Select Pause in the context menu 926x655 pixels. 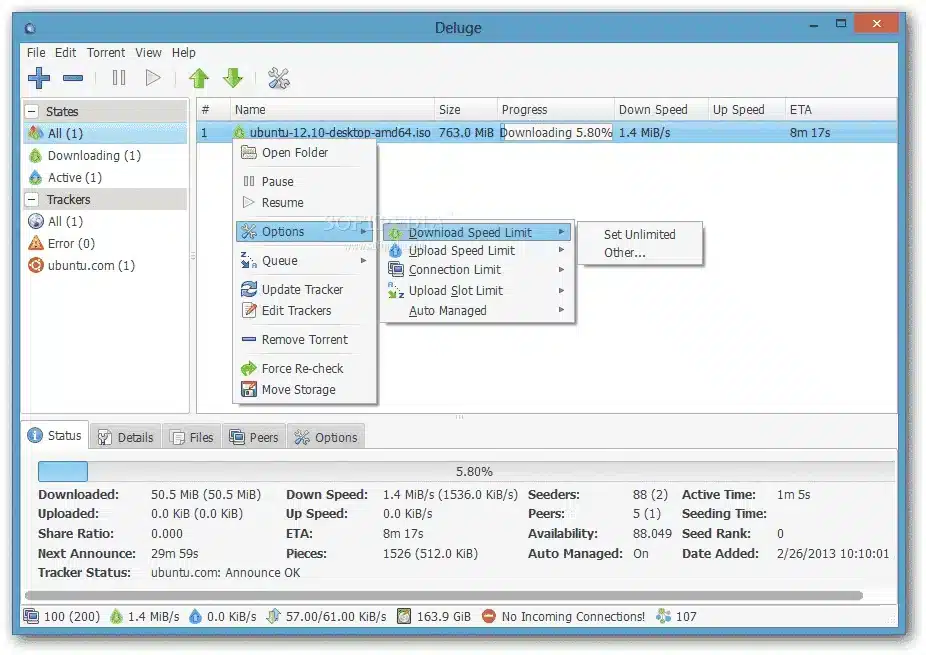coord(305,181)
